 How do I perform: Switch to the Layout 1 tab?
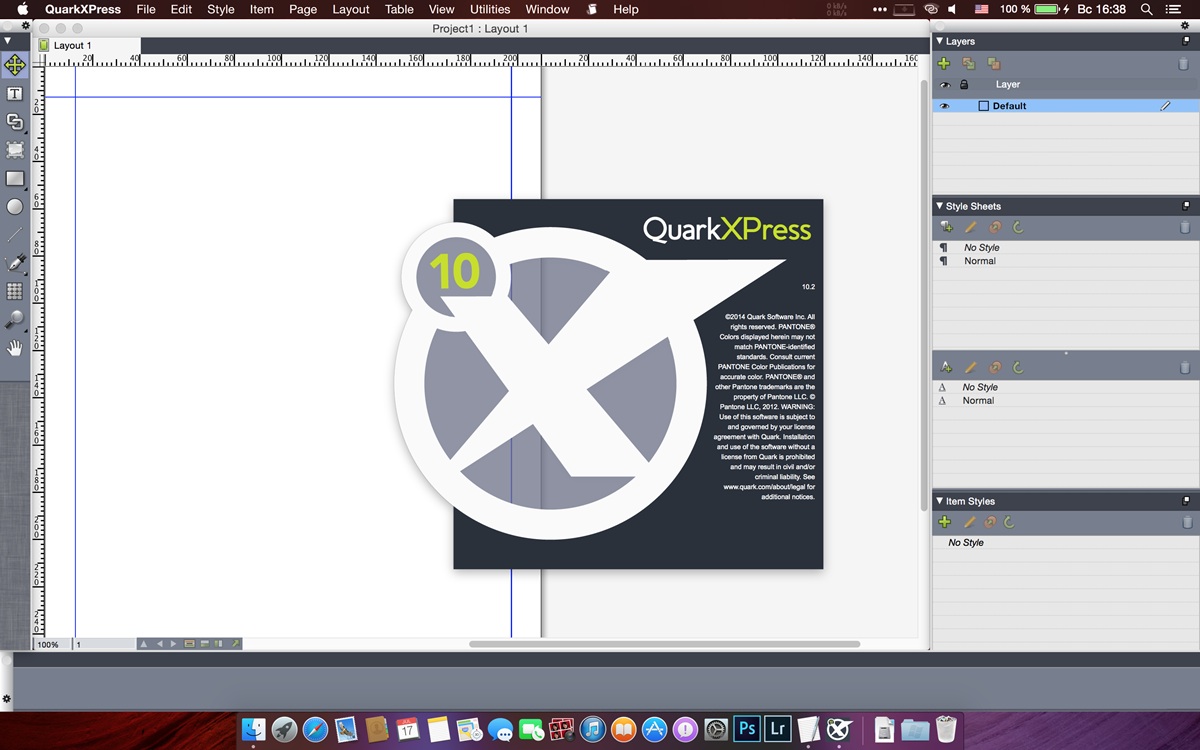[x=88, y=46]
